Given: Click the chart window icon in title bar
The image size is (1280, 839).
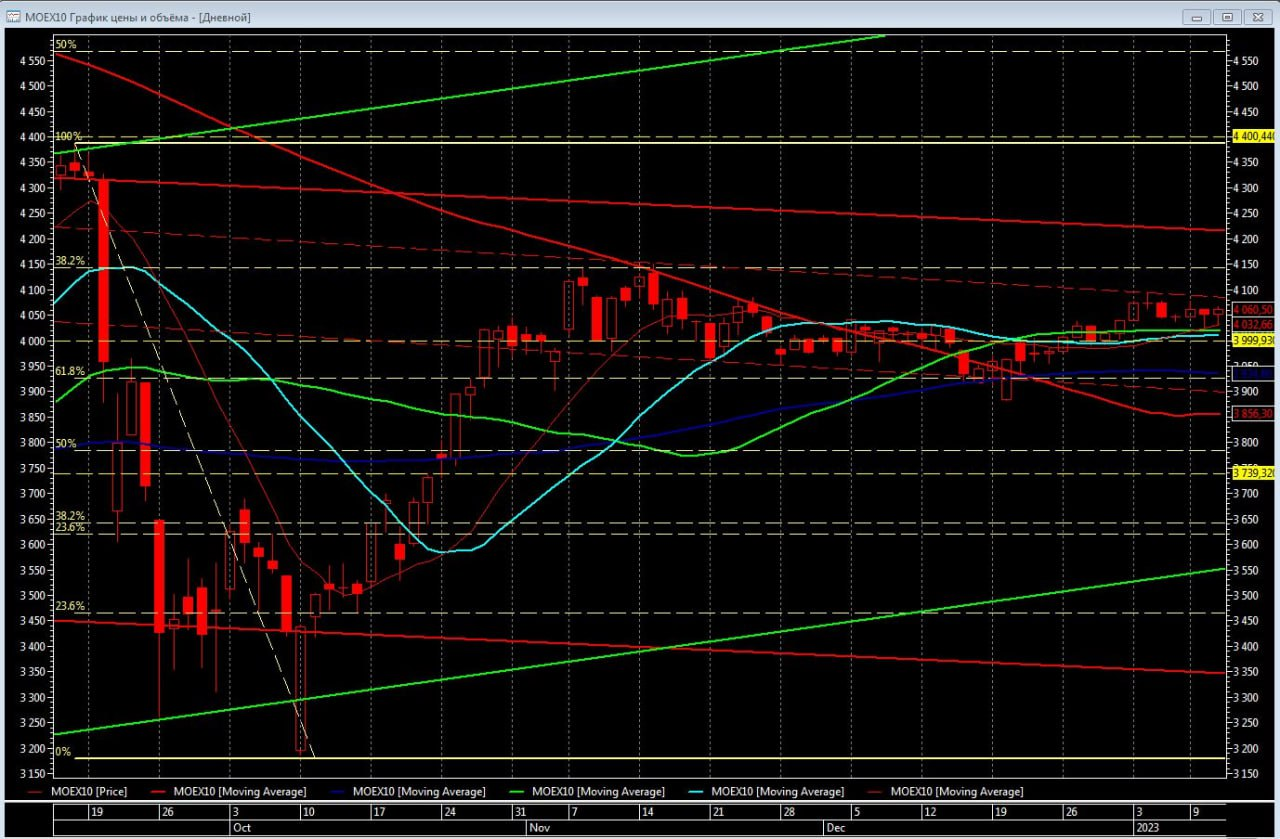Looking at the screenshot, I should 14,17.
